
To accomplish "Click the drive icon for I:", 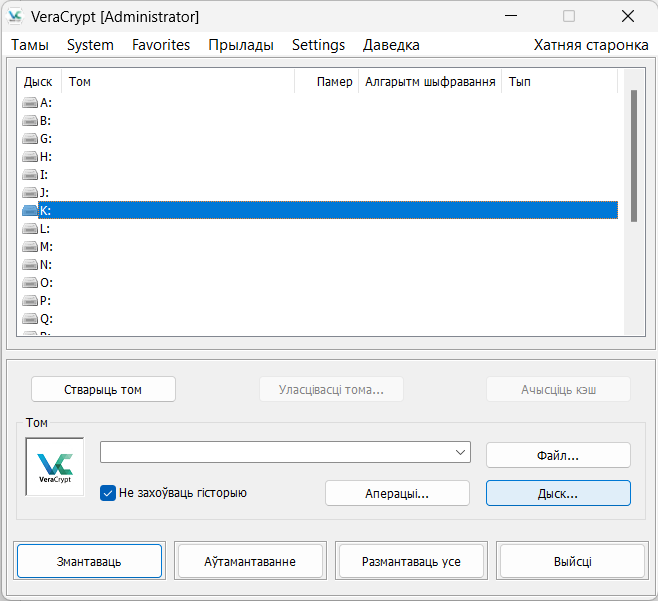I will 30,175.
